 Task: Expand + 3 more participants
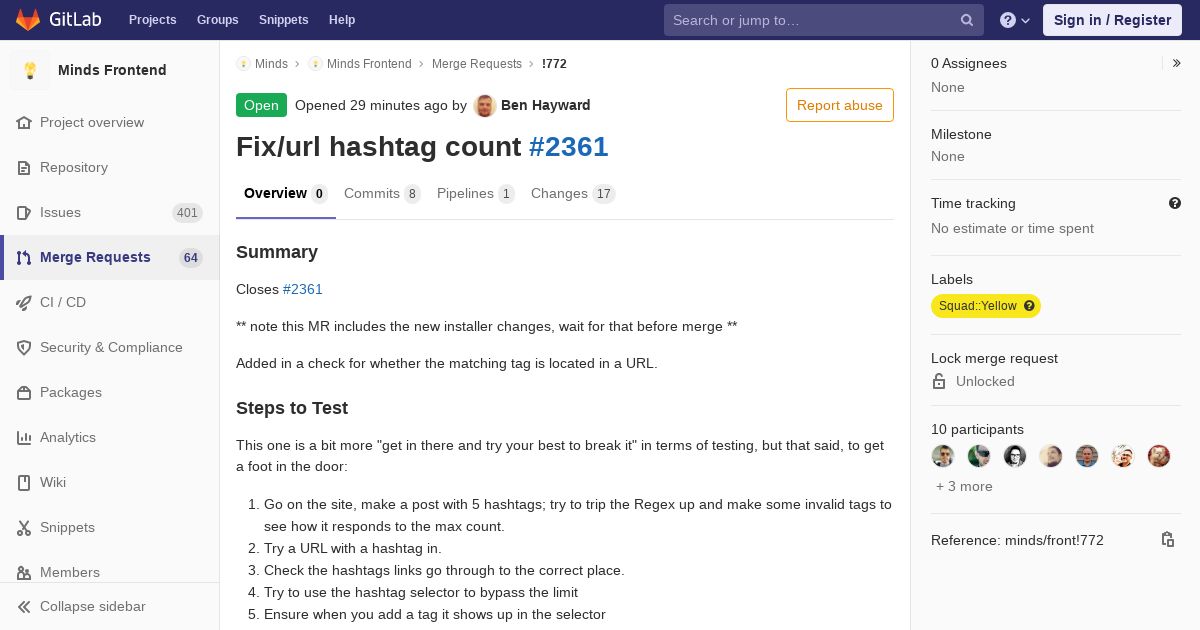[x=964, y=486]
